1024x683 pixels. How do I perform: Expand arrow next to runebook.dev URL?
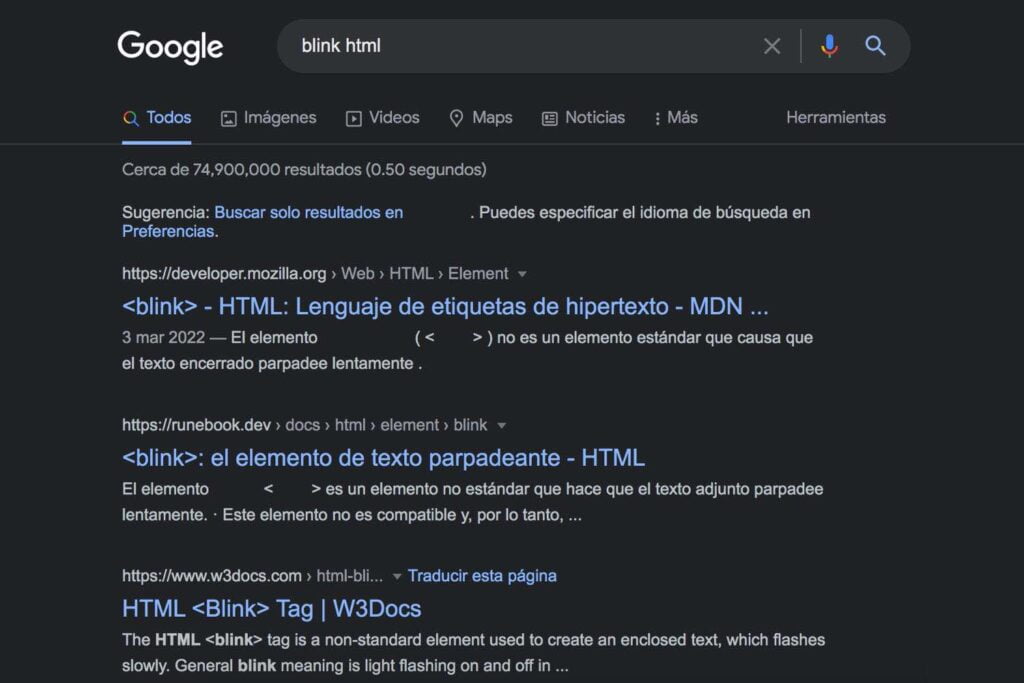tap(502, 426)
